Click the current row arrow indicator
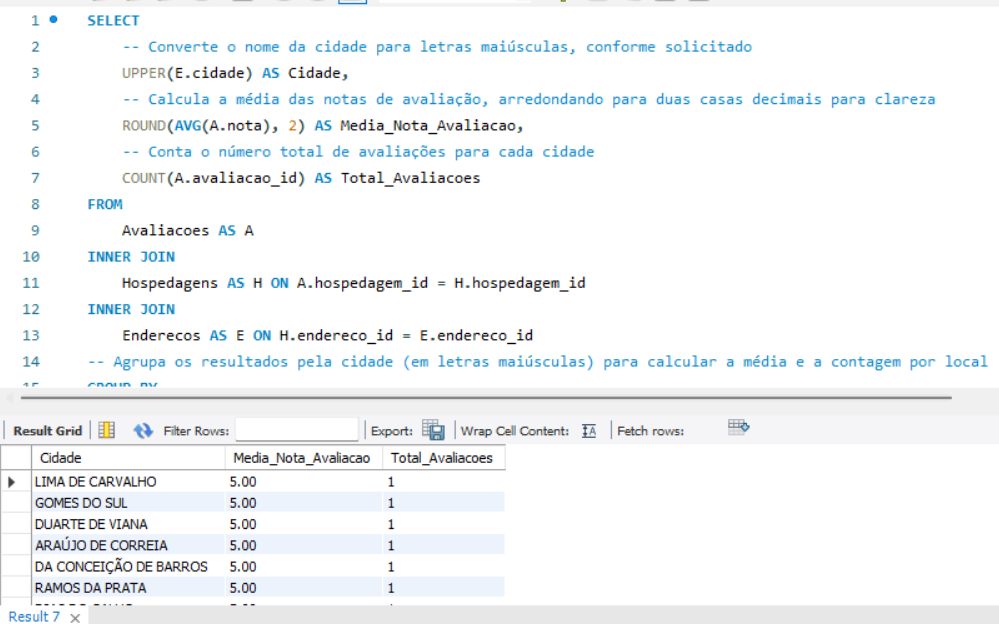Screen dimensions: 999x624 (x=11, y=482)
